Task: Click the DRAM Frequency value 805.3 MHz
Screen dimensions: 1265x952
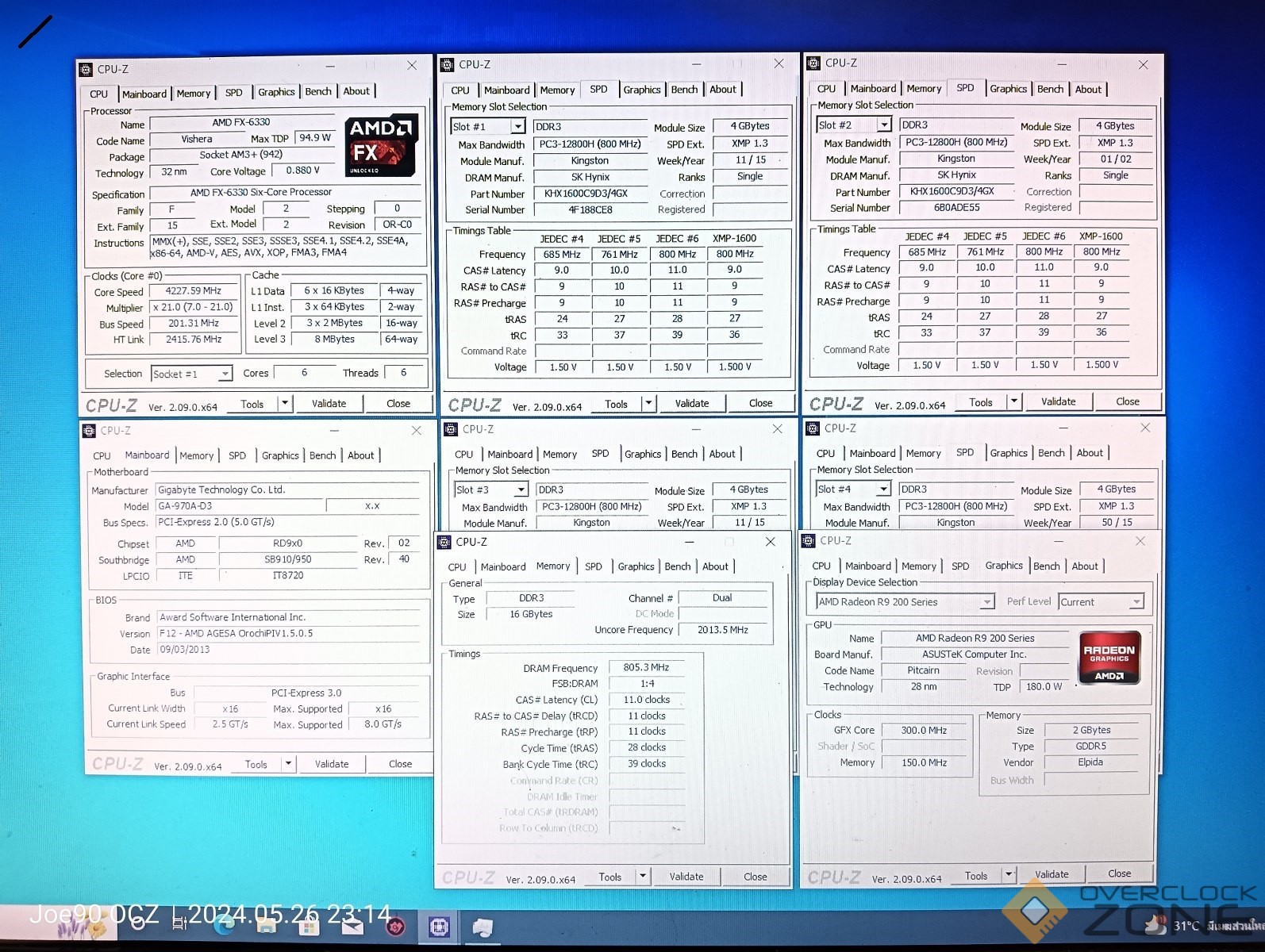Action: [x=646, y=668]
